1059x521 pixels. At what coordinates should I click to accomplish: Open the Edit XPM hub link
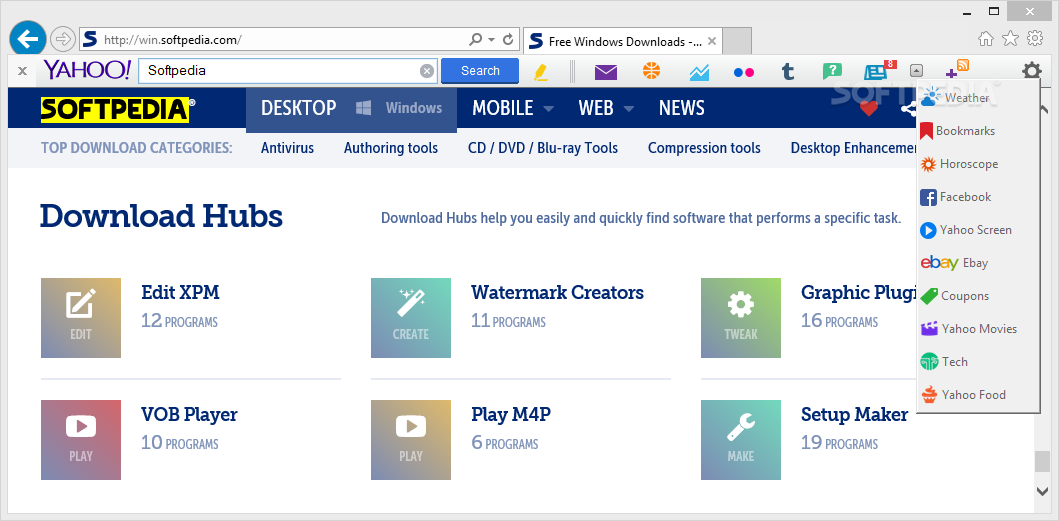point(180,293)
